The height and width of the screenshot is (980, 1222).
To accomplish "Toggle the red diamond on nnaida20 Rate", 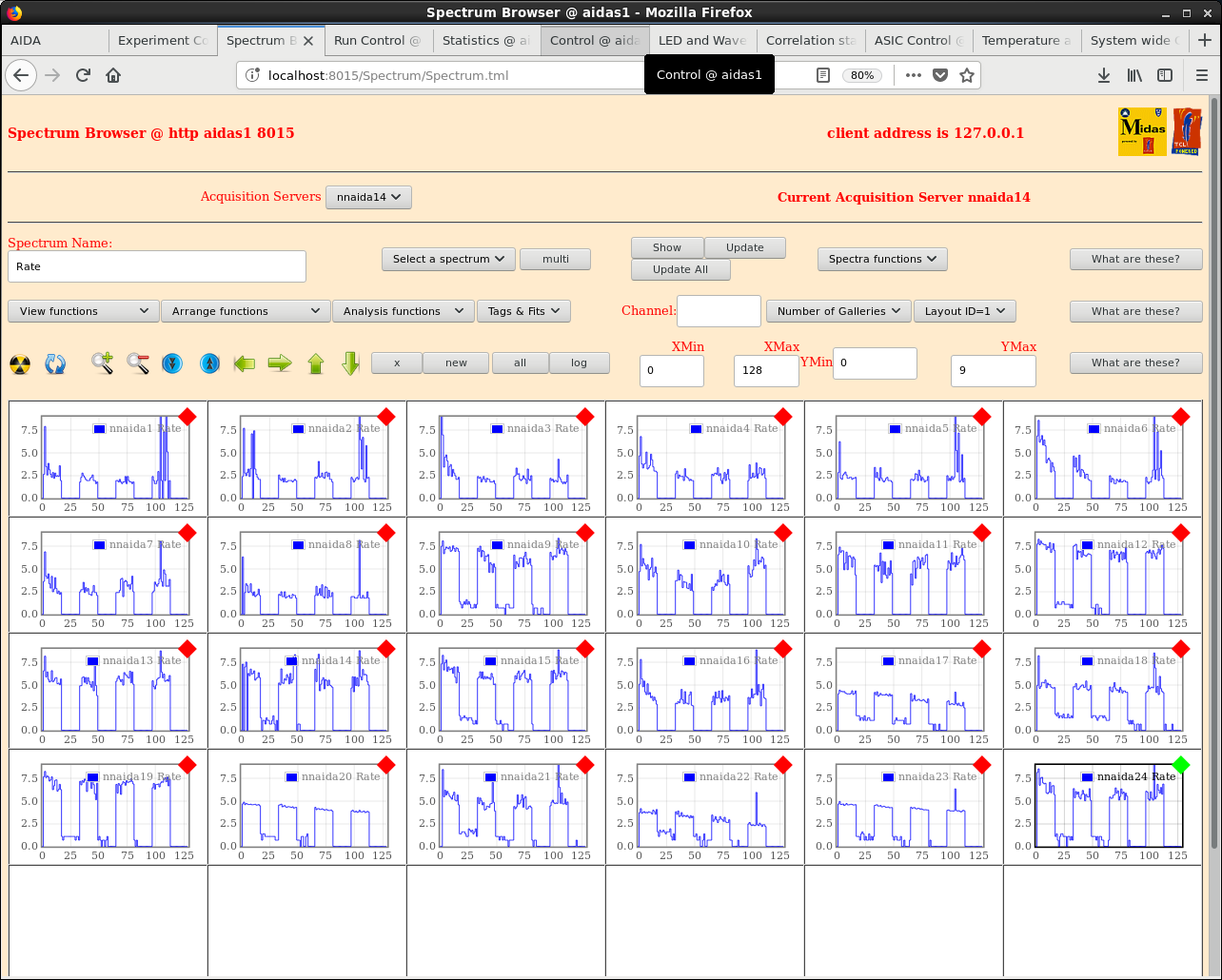I will (x=386, y=765).
